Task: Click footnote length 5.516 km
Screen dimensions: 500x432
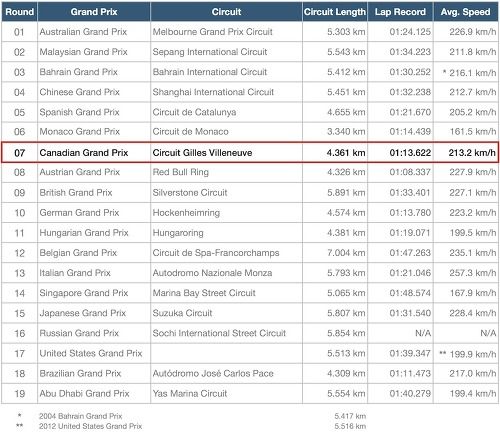Action: (x=350, y=426)
